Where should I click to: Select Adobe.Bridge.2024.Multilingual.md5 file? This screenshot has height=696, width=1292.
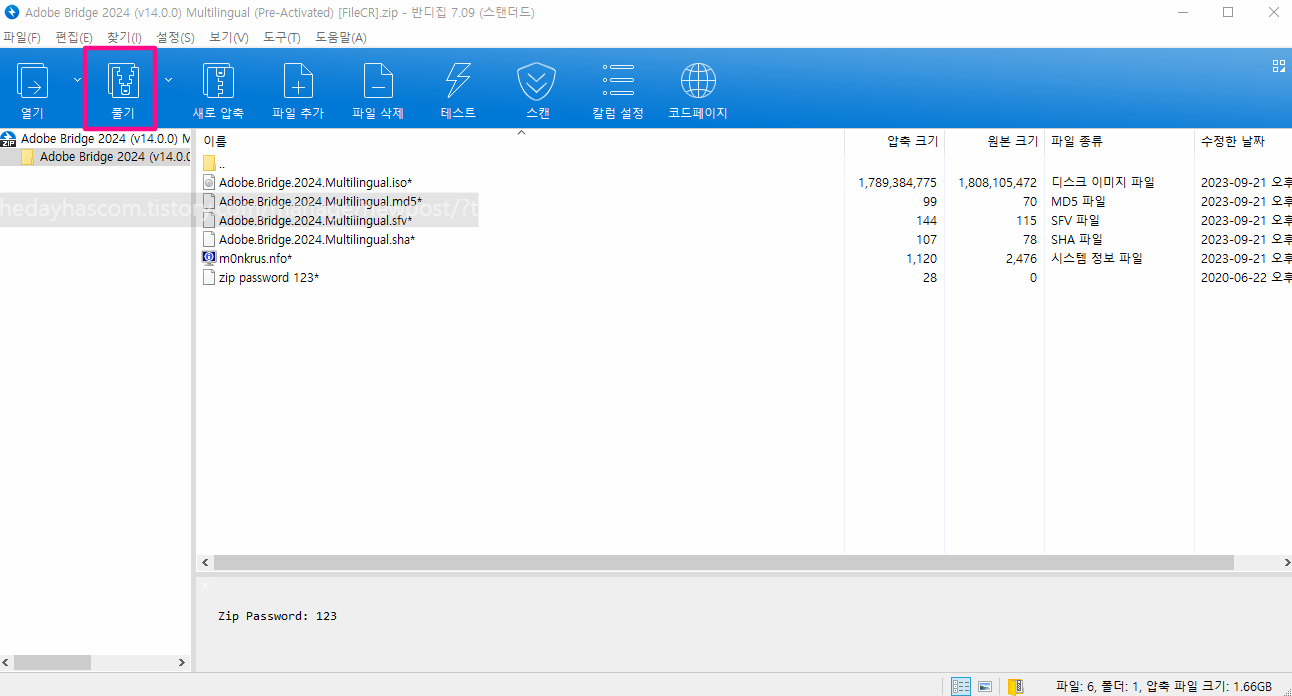pyautogui.click(x=320, y=201)
